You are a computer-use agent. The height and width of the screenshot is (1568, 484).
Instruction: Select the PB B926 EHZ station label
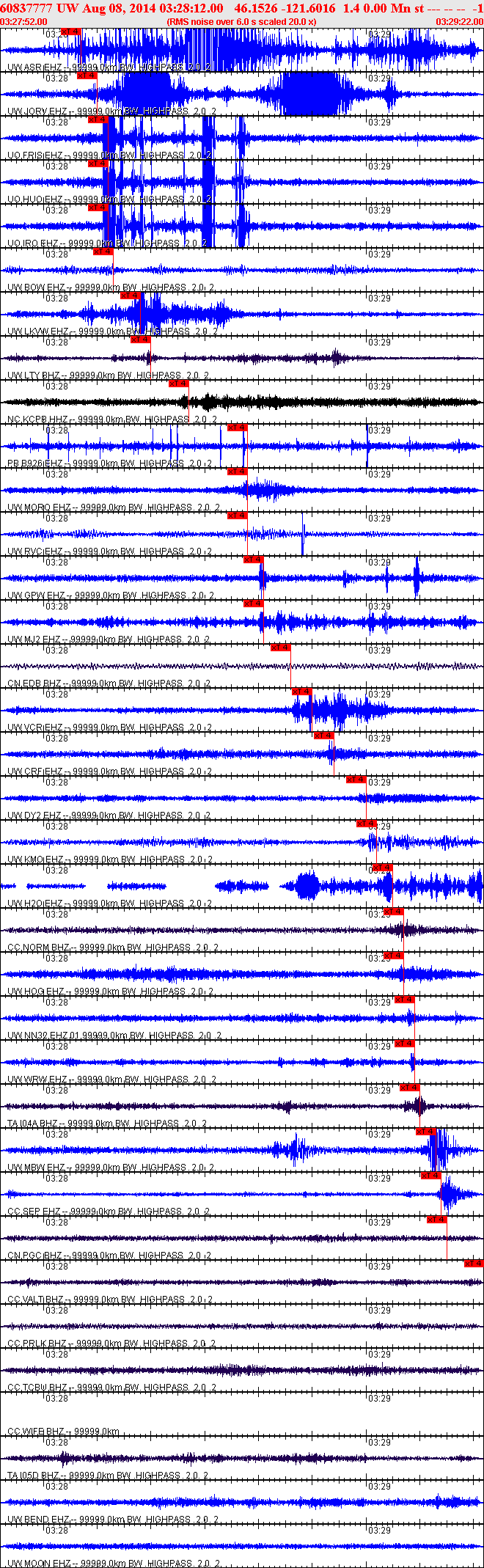pos(35,464)
